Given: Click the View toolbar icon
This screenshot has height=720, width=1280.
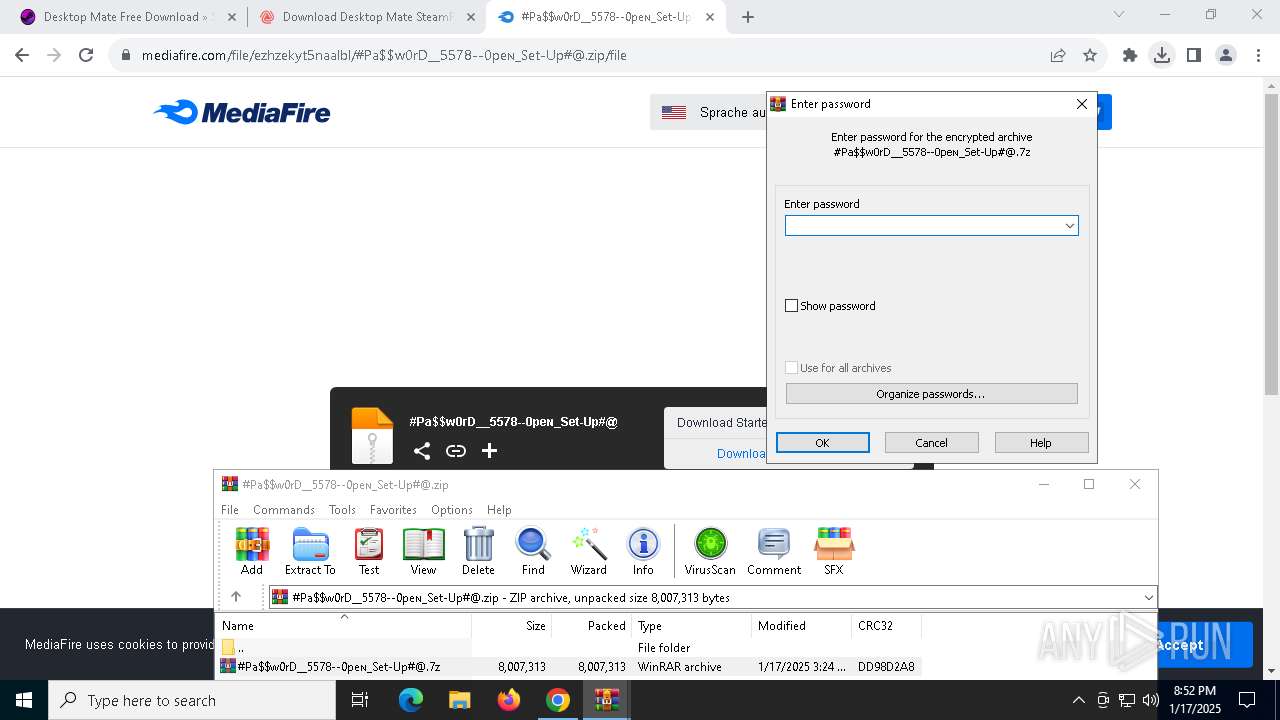Looking at the screenshot, I should point(423,551).
